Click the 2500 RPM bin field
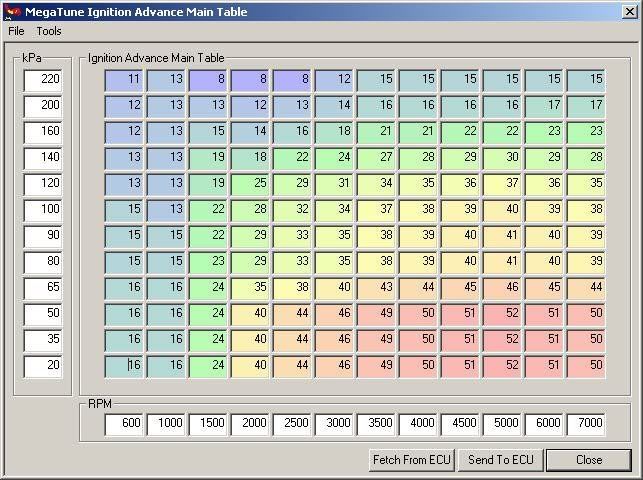The image size is (643, 480). [x=292, y=424]
